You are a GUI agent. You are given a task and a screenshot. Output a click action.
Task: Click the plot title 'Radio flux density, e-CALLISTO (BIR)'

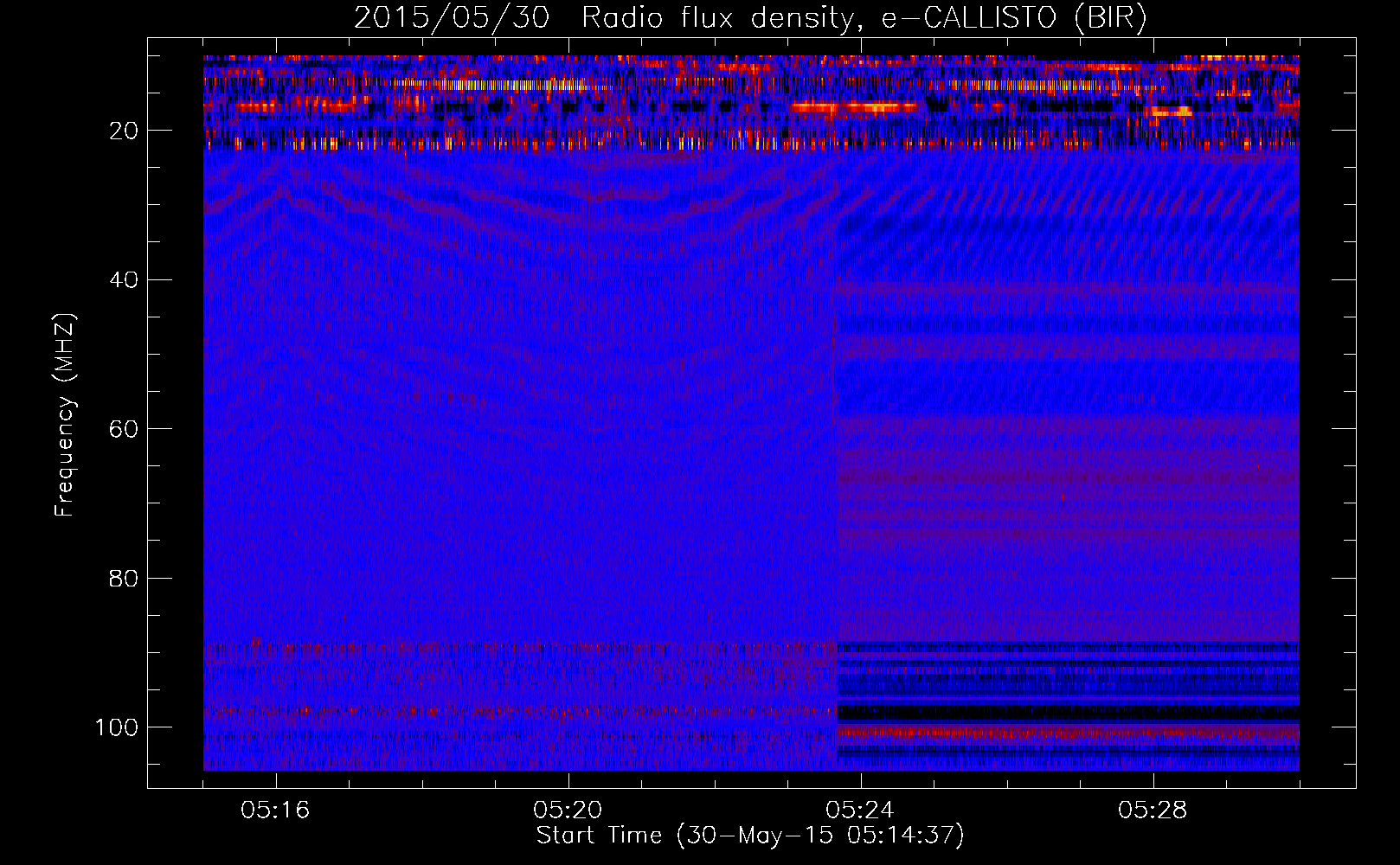(864, 18)
